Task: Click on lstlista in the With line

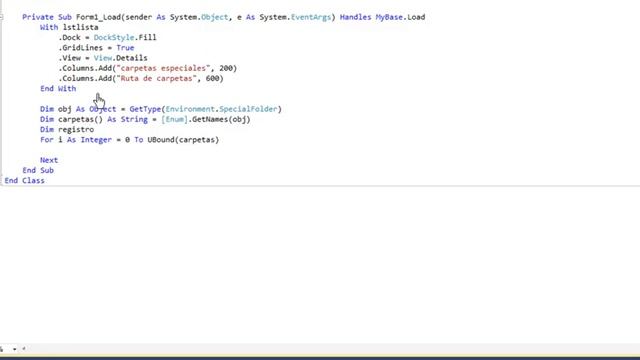Action: pyautogui.click(x=80, y=27)
